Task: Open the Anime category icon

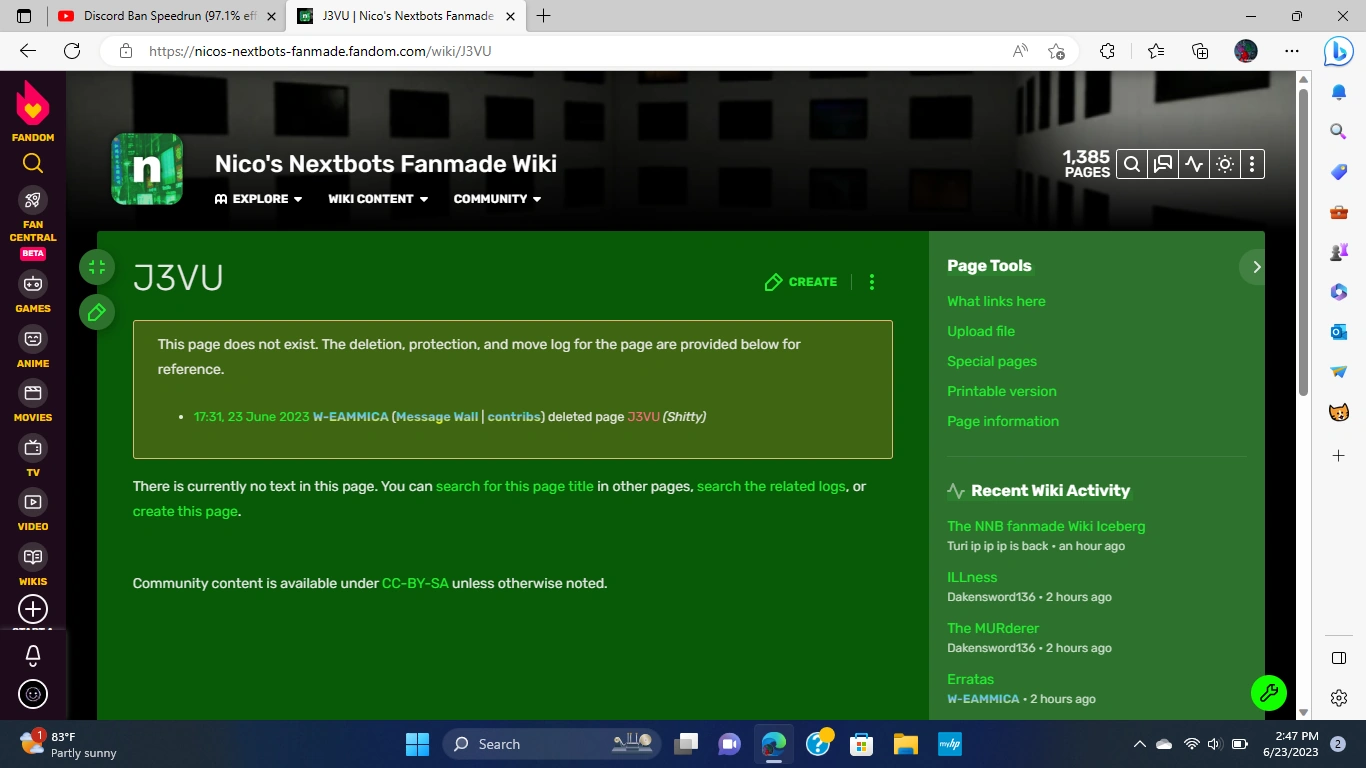Action: point(33,339)
